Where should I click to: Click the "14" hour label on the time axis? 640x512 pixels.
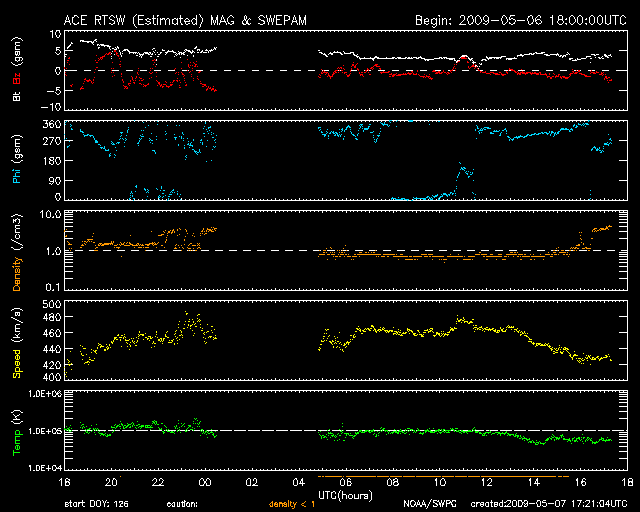pos(533,482)
